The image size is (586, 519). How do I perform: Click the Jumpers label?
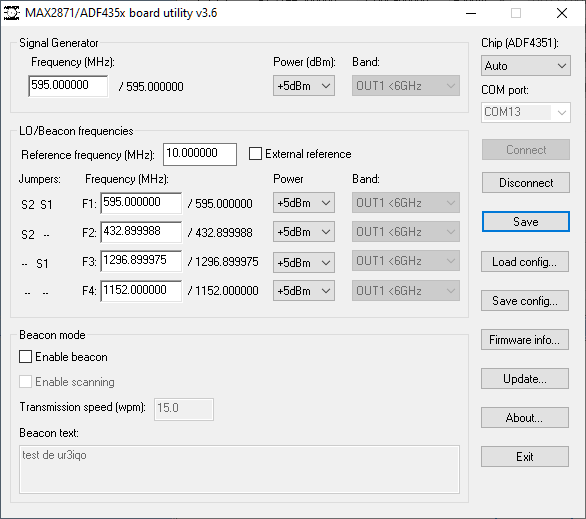pyautogui.click(x=40, y=179)
